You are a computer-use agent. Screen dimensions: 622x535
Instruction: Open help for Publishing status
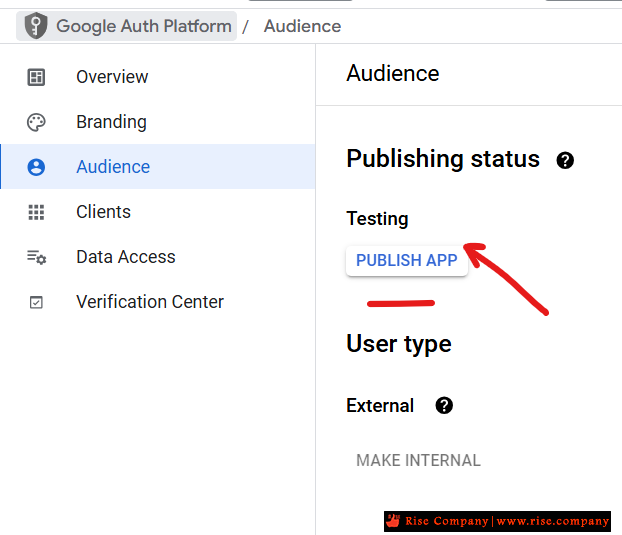point(565,160)
